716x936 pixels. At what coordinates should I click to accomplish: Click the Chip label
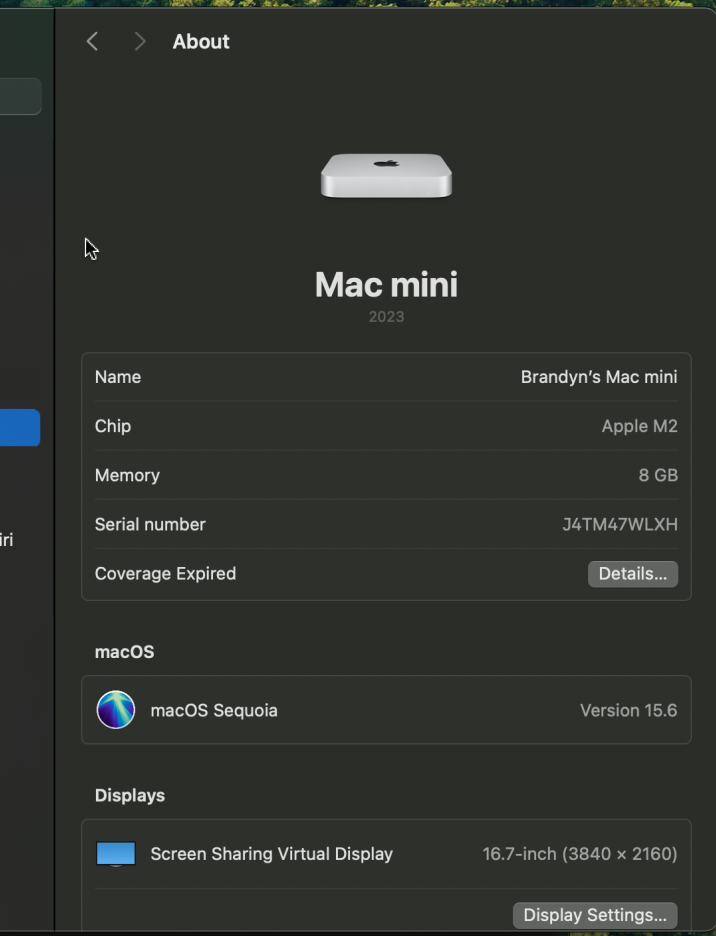(x=113, y=426)
